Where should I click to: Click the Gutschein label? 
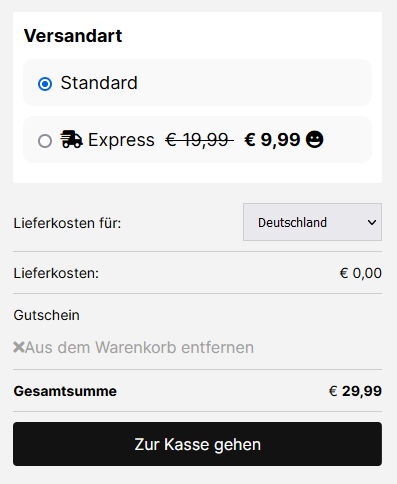(46, 315)
